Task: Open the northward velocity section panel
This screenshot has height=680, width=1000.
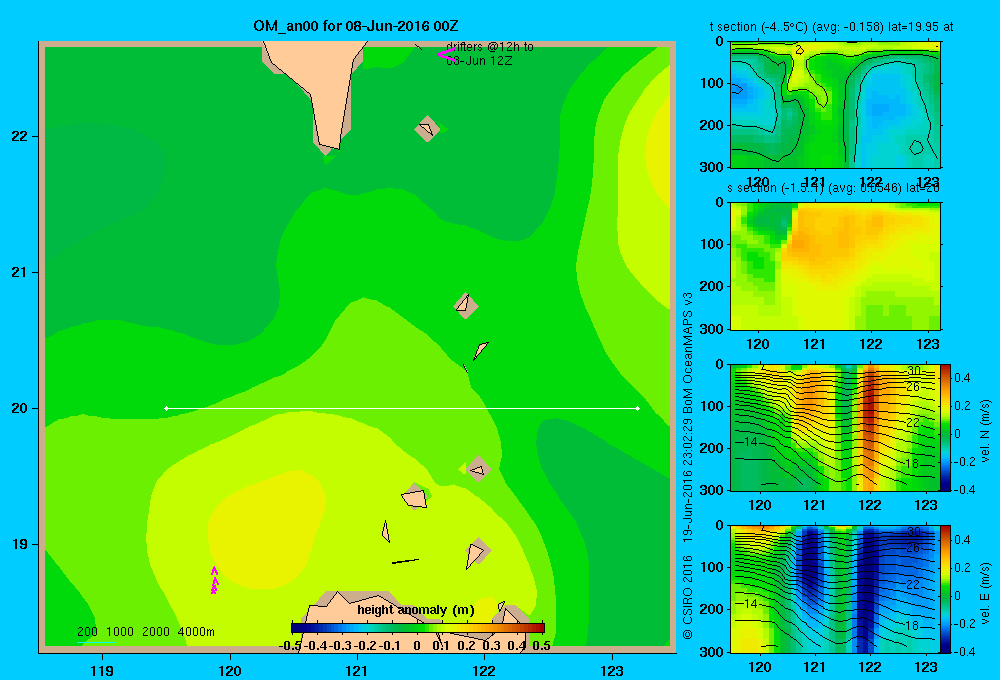Action: pyautogui.click(x=835, y=427)
